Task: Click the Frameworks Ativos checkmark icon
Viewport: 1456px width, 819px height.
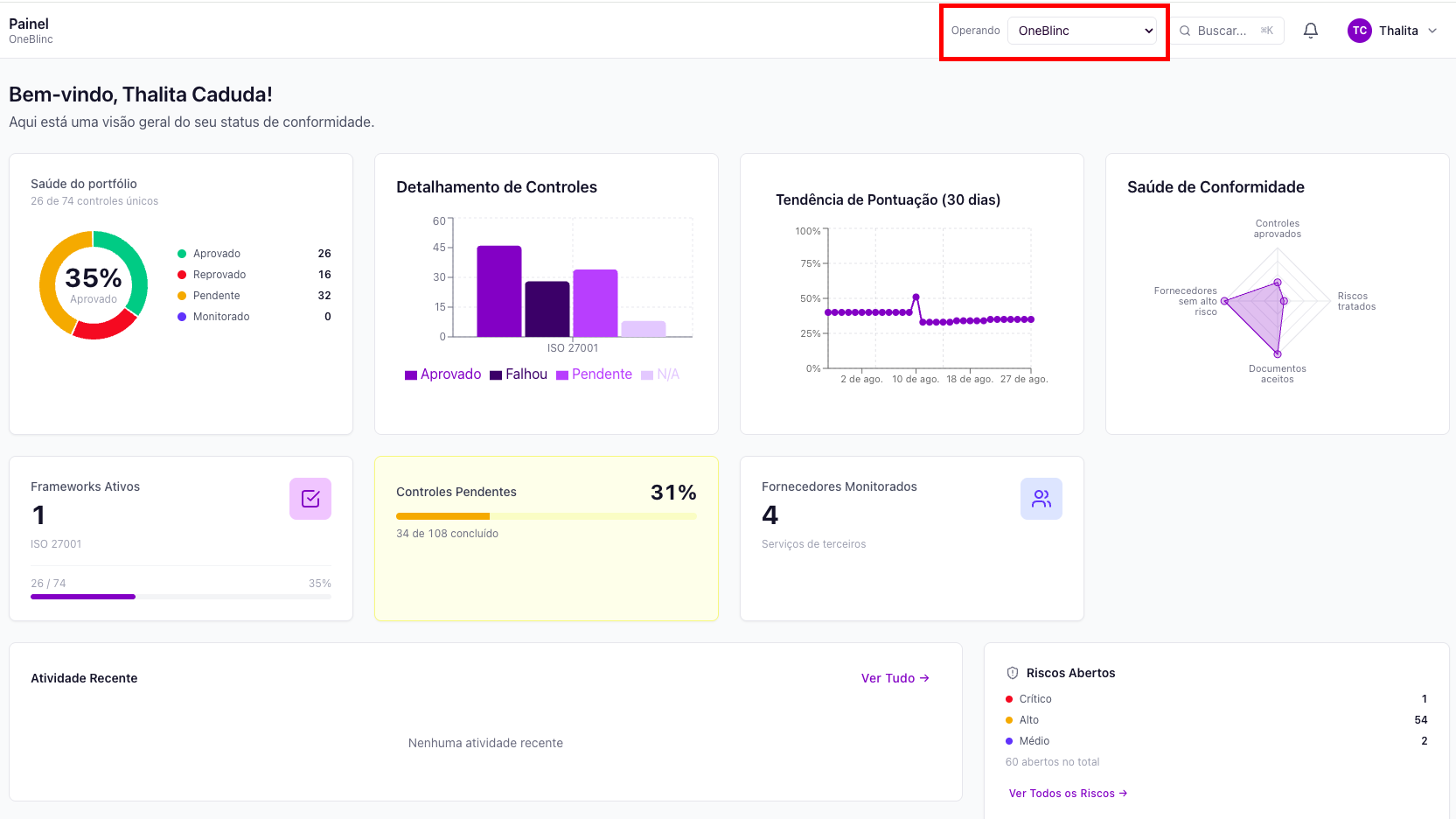Action: point(310,499)
